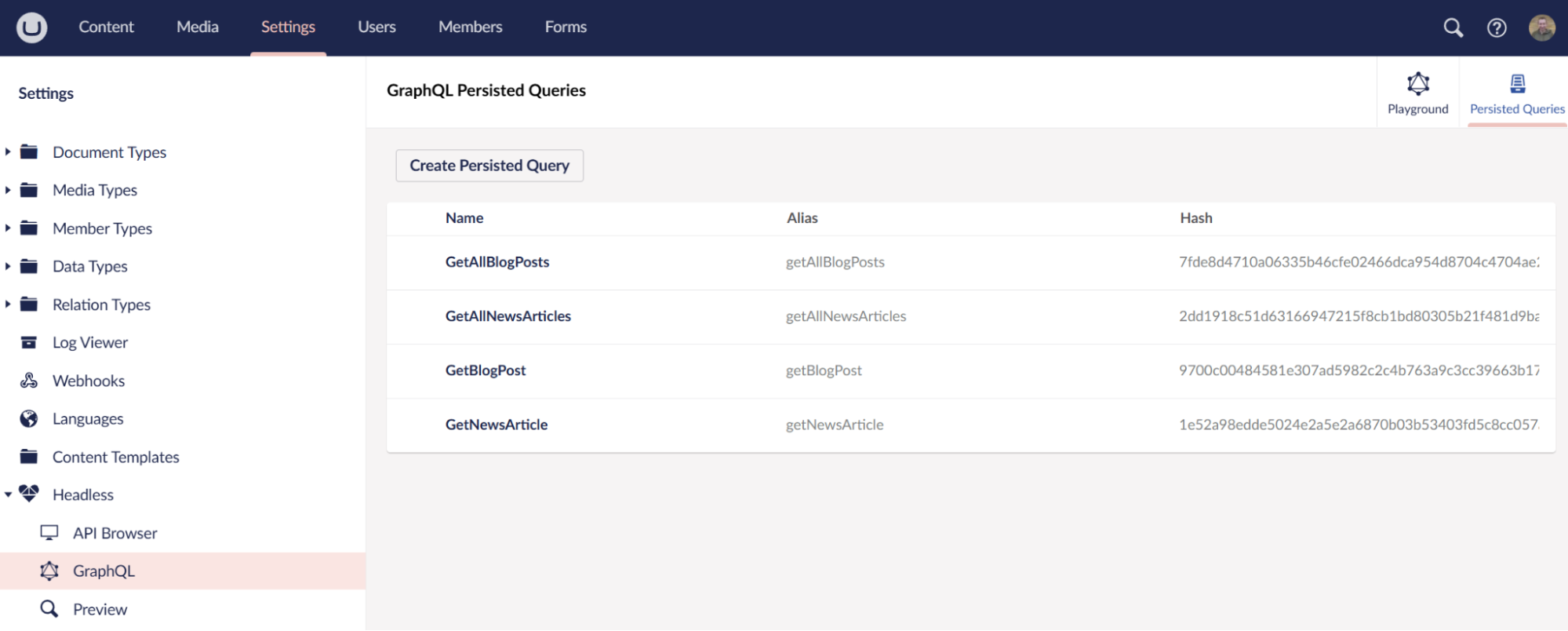Open the GetBlogPost query
Image resolution: width=1568 pixels, height=631 pixels.
click(486, 370)
